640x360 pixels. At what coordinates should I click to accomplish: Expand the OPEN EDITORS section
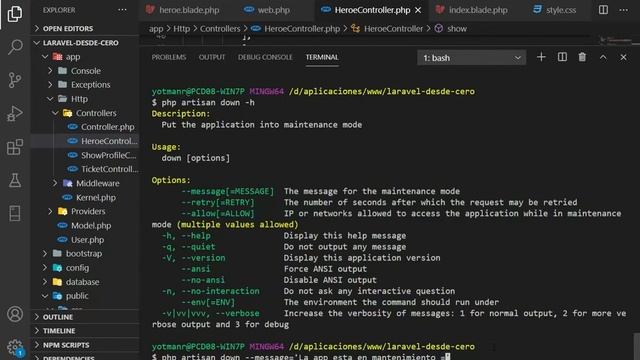tap(85, 28)
